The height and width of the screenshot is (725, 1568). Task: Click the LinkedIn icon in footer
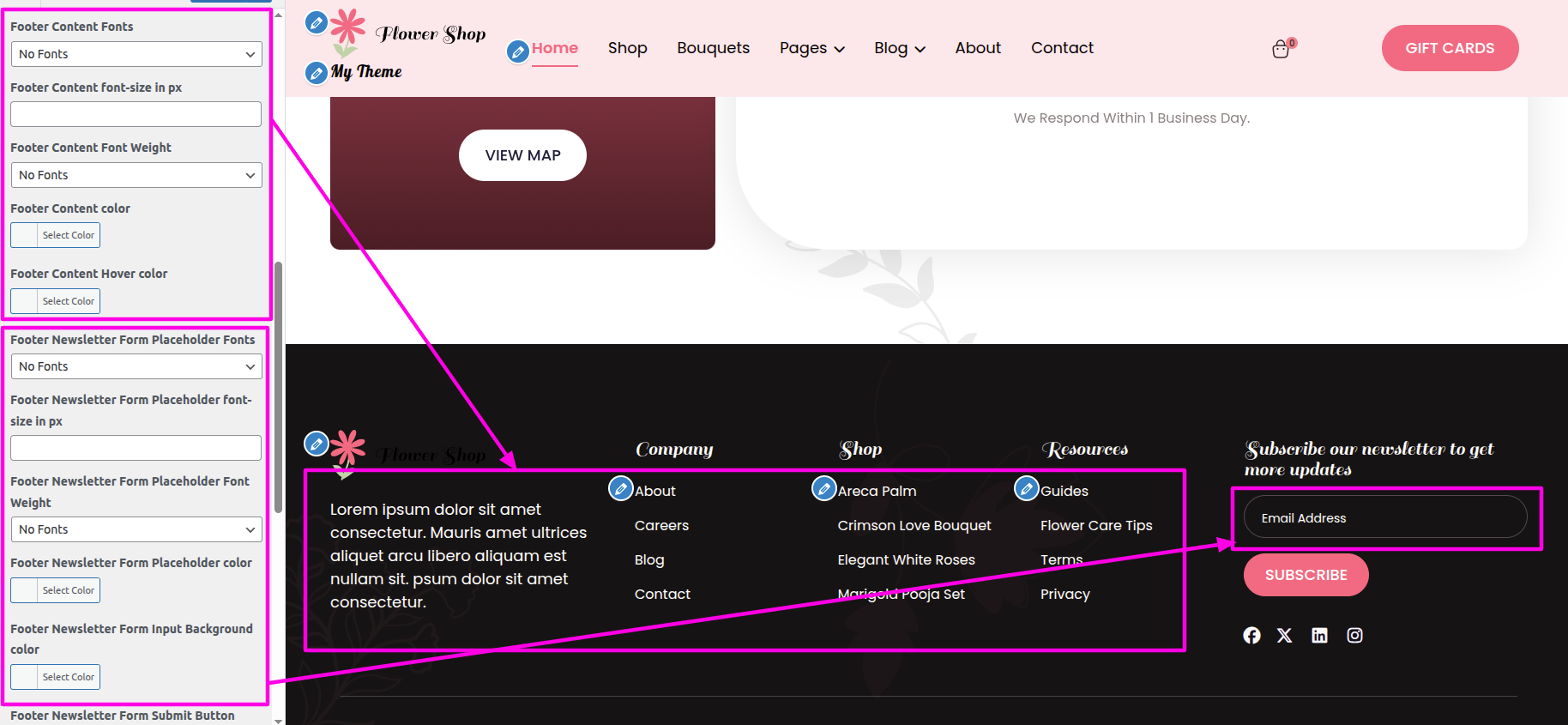(x=1319, y=635)
